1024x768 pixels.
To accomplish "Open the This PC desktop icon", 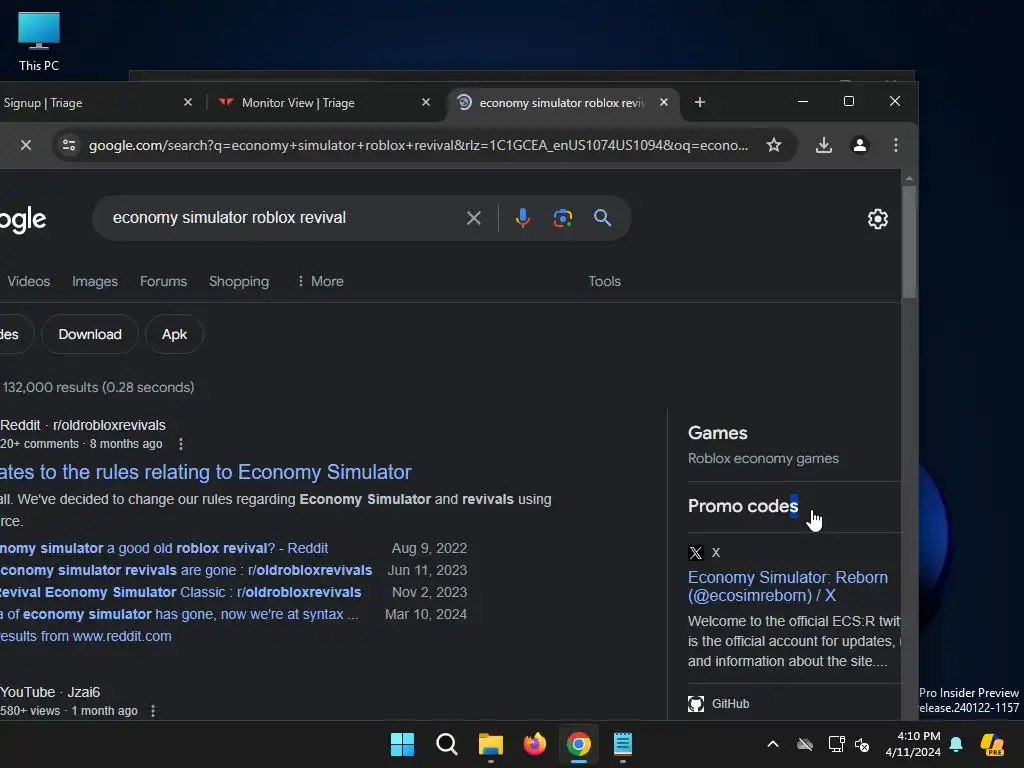I will coord(39,41).
